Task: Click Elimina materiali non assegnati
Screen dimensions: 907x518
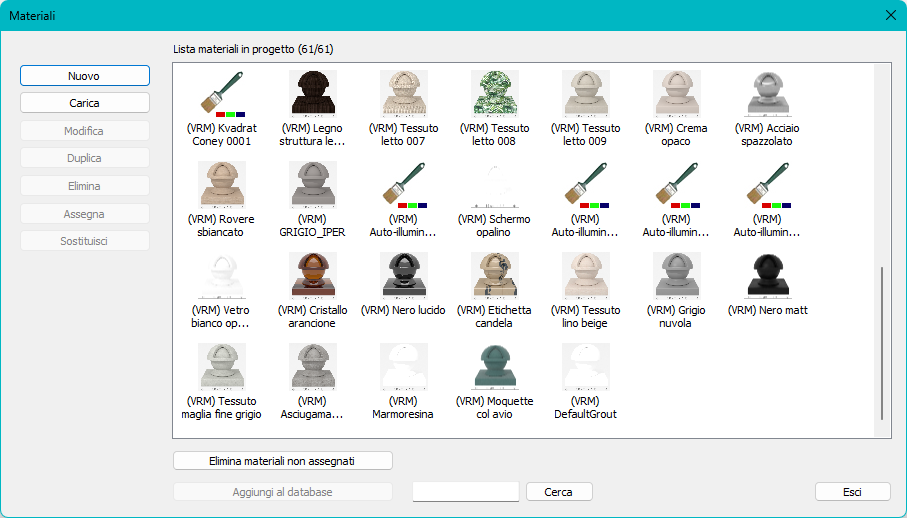Action: [283, 461]
